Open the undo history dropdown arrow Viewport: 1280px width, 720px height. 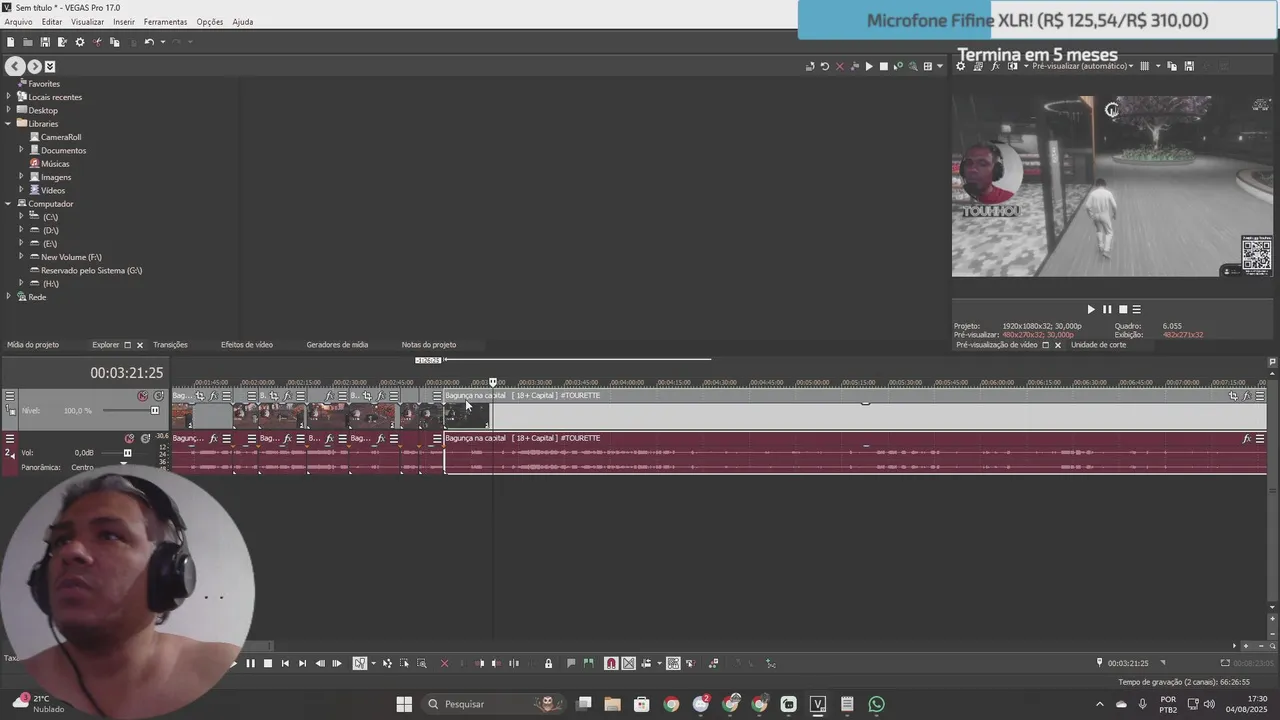[161, 42]
